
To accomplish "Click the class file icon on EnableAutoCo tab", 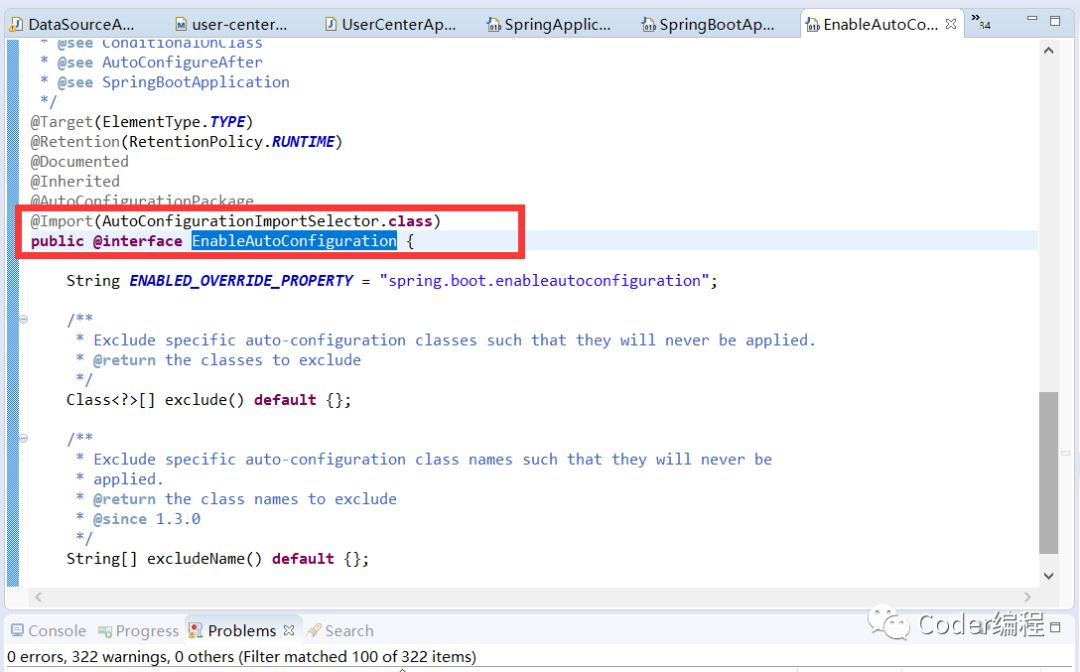I will click(813, 25).
